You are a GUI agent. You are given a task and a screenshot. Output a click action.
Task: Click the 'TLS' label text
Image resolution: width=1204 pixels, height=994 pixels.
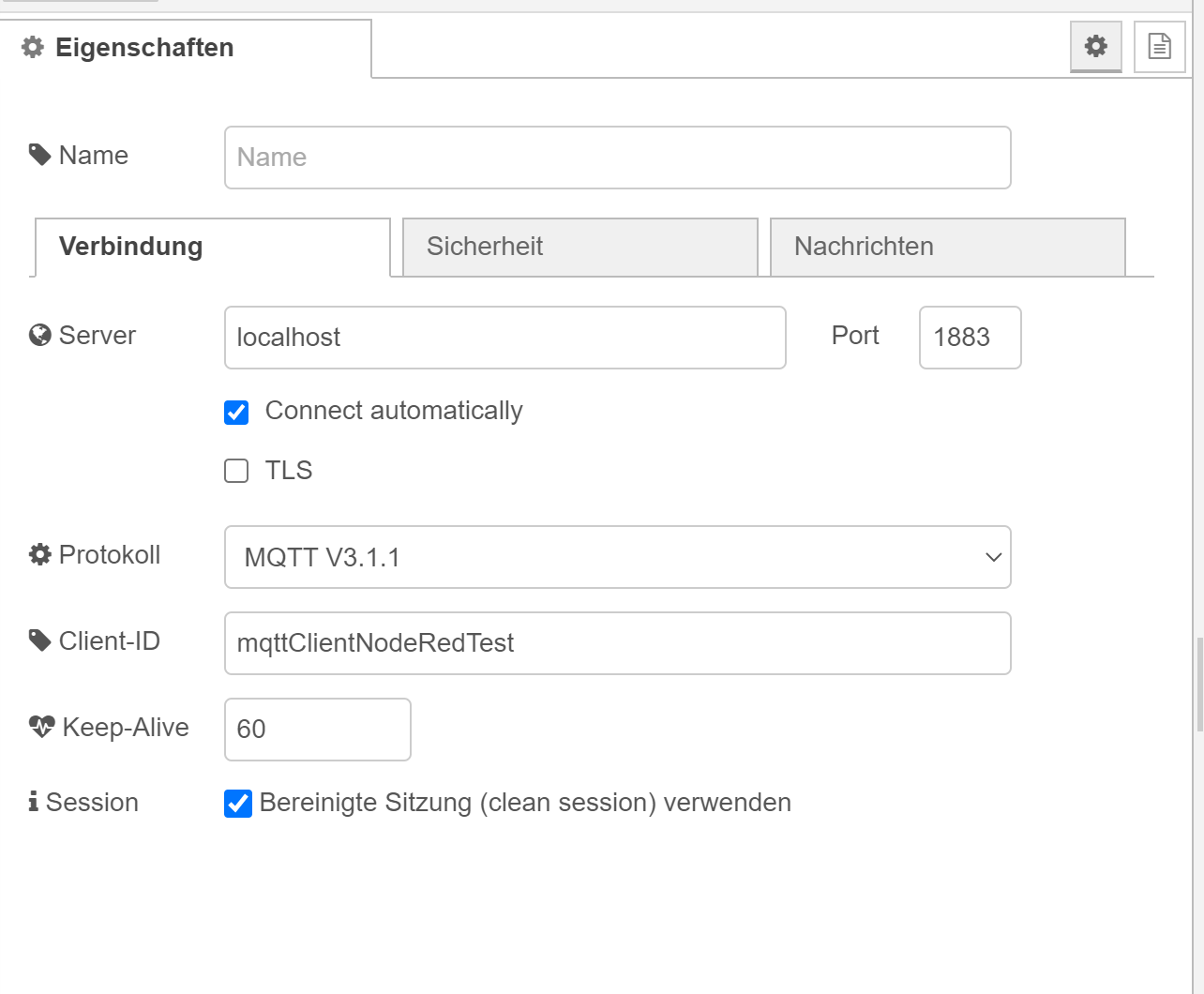pos(289,470)
